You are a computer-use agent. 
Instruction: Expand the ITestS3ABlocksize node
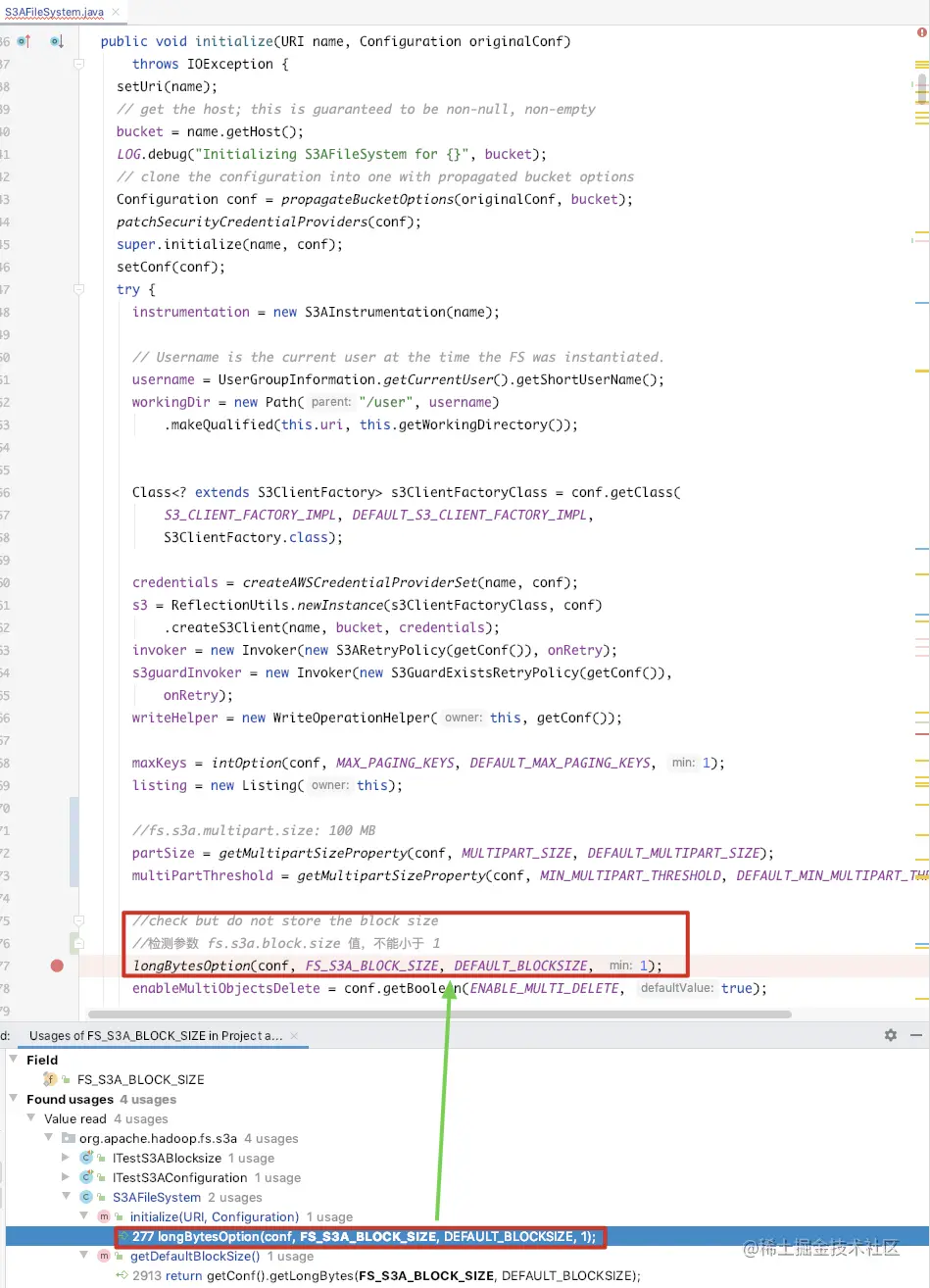tap(67, 1158)
